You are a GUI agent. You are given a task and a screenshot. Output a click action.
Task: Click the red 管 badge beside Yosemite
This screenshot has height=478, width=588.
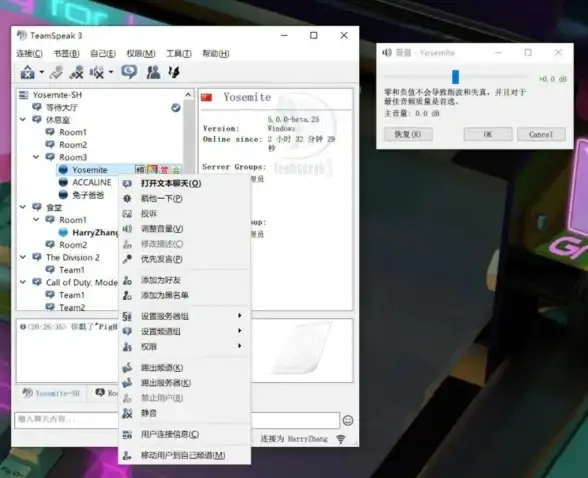[x=164, y=170]
